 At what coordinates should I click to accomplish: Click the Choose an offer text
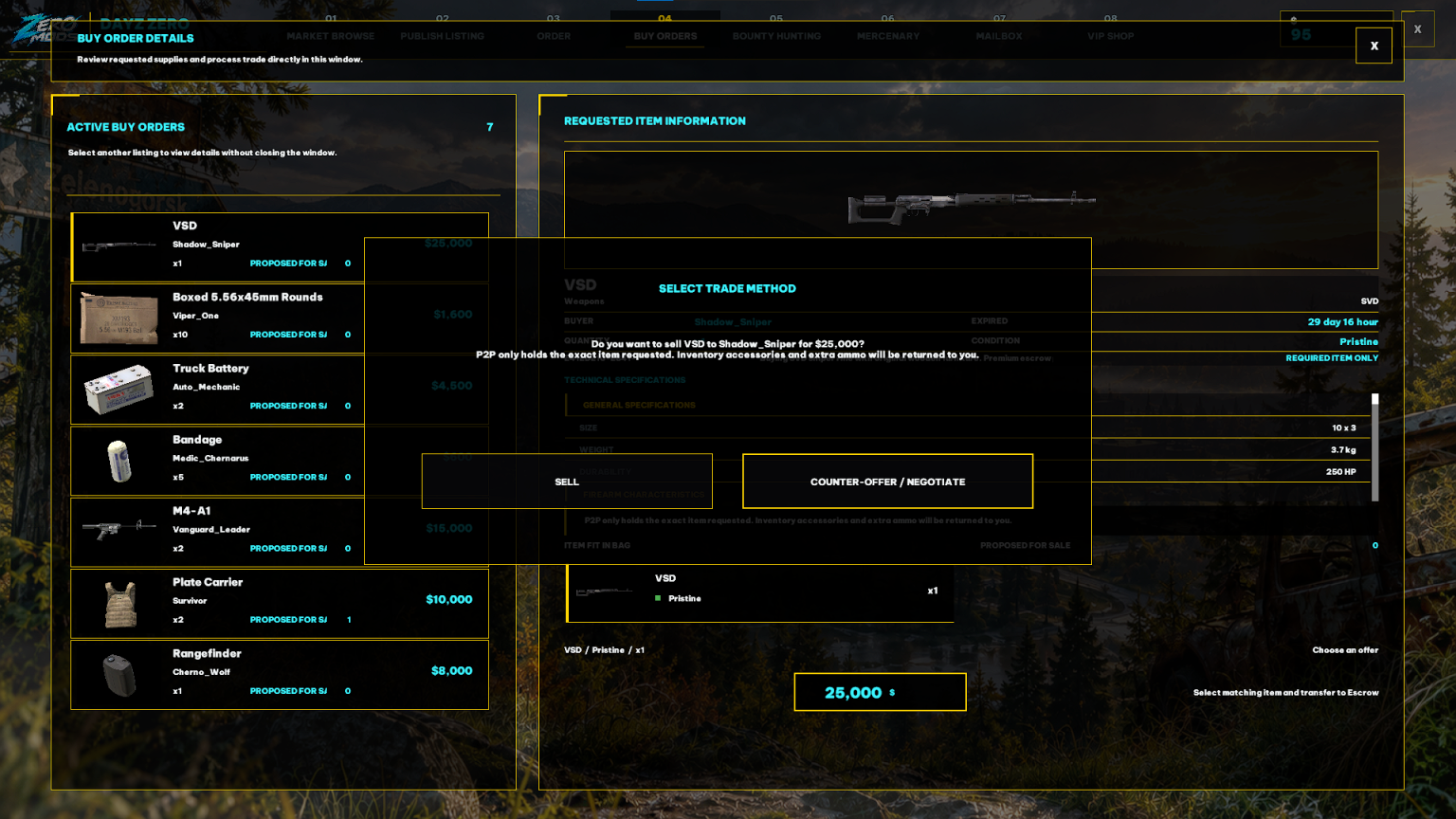tap(1345, 650)
